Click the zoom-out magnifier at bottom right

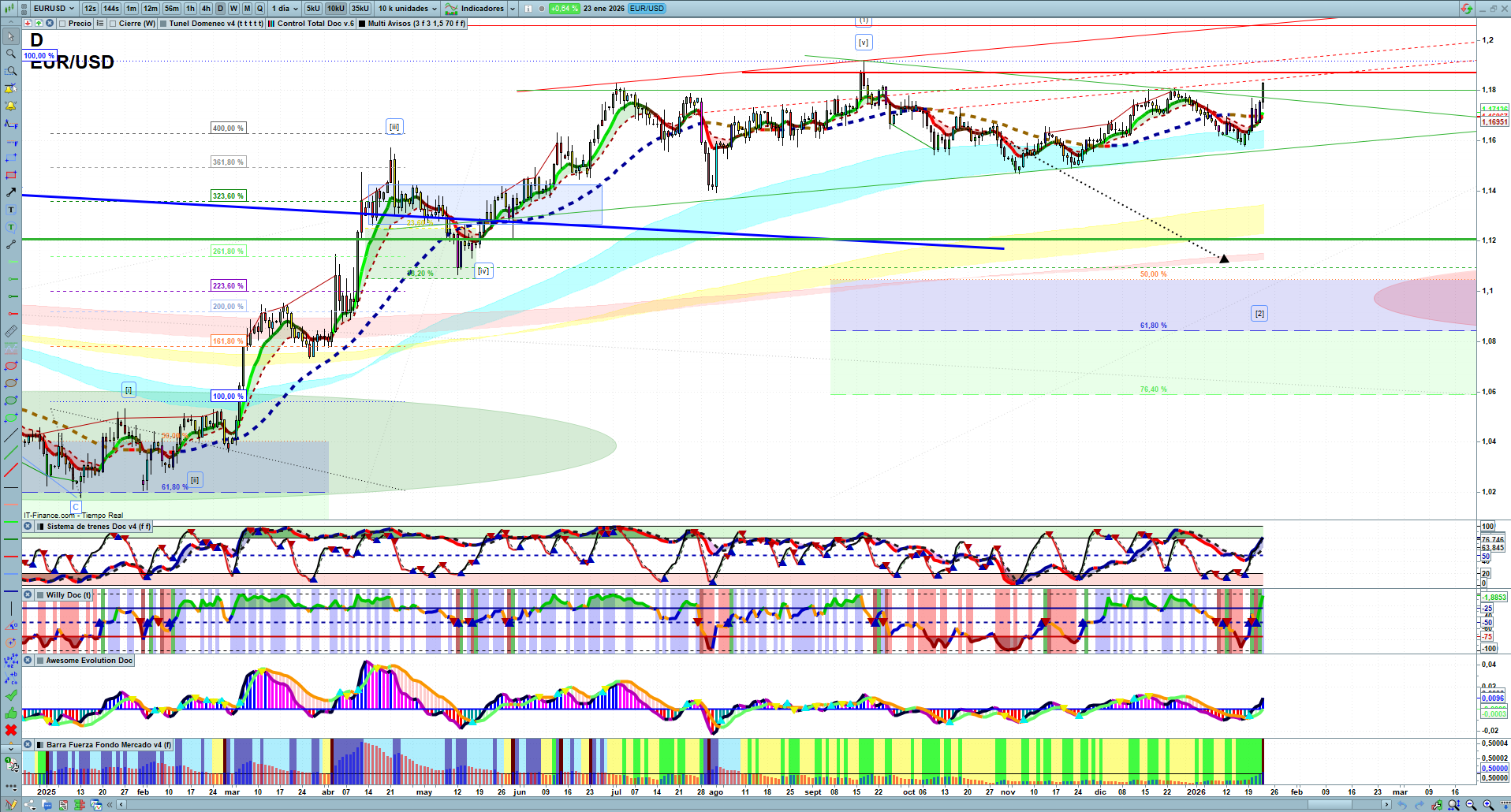(1471, 805)
